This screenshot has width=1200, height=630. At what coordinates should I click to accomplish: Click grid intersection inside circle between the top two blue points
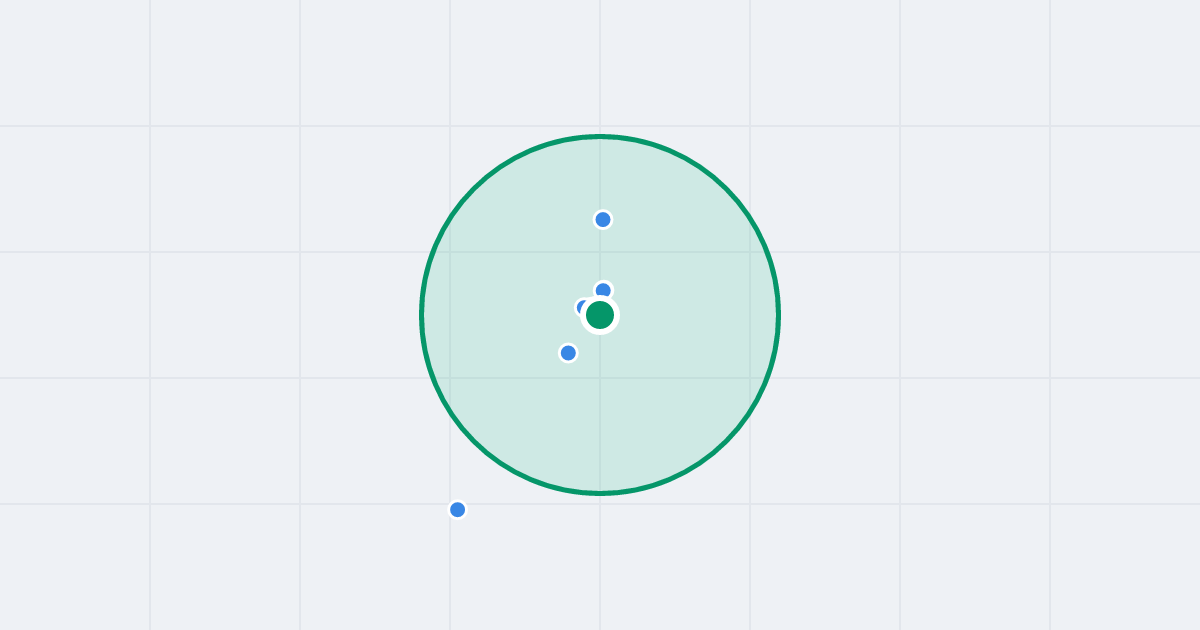pos(600,252)
